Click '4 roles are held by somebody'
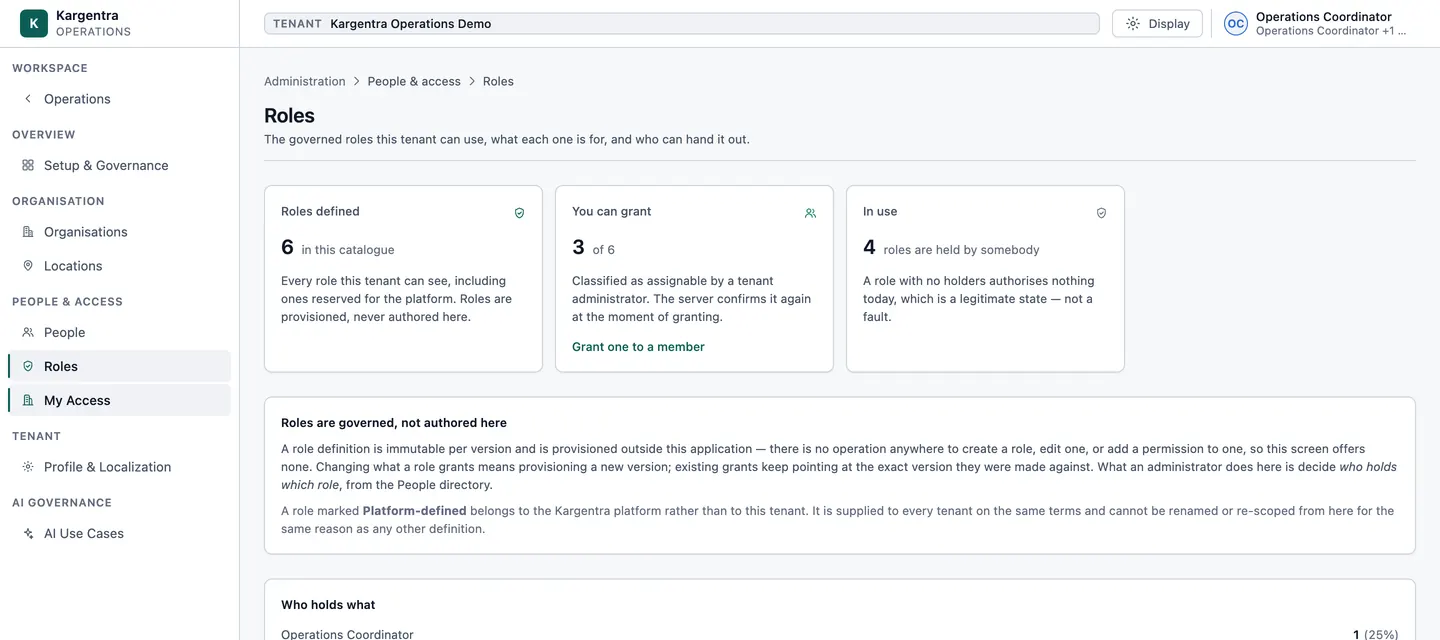The height and width of the screenshot is (640, 1440). 951,248
